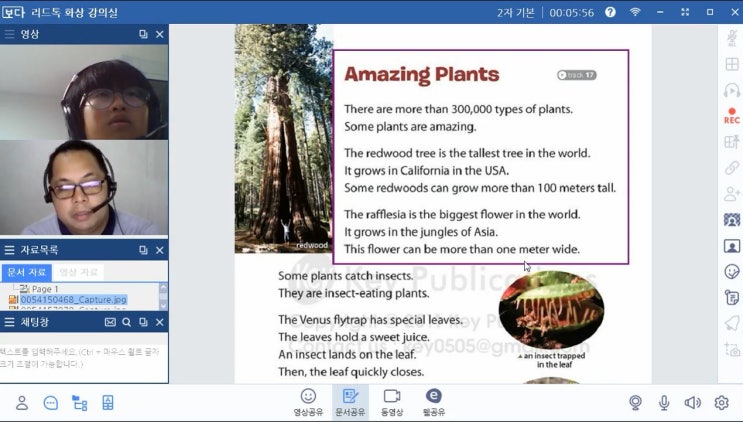The height and width of the screenshot is (422, 743).
Task: Toggle the microphone on or off
Action: point(663,403)
